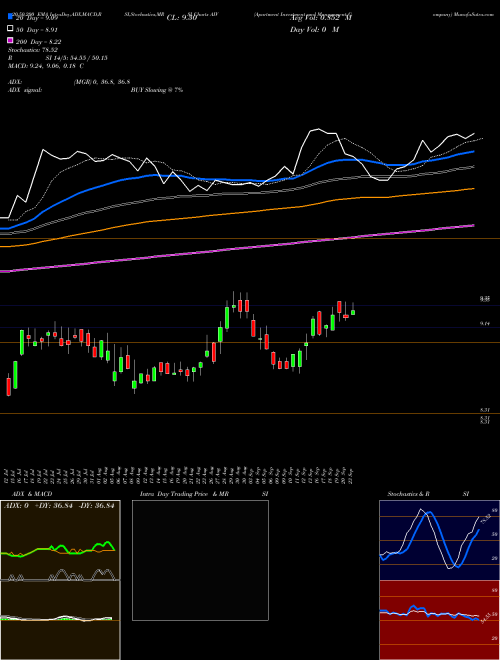Click the magenta 200 Day legend swatch
500x660 pixels.
coord(10,40)
